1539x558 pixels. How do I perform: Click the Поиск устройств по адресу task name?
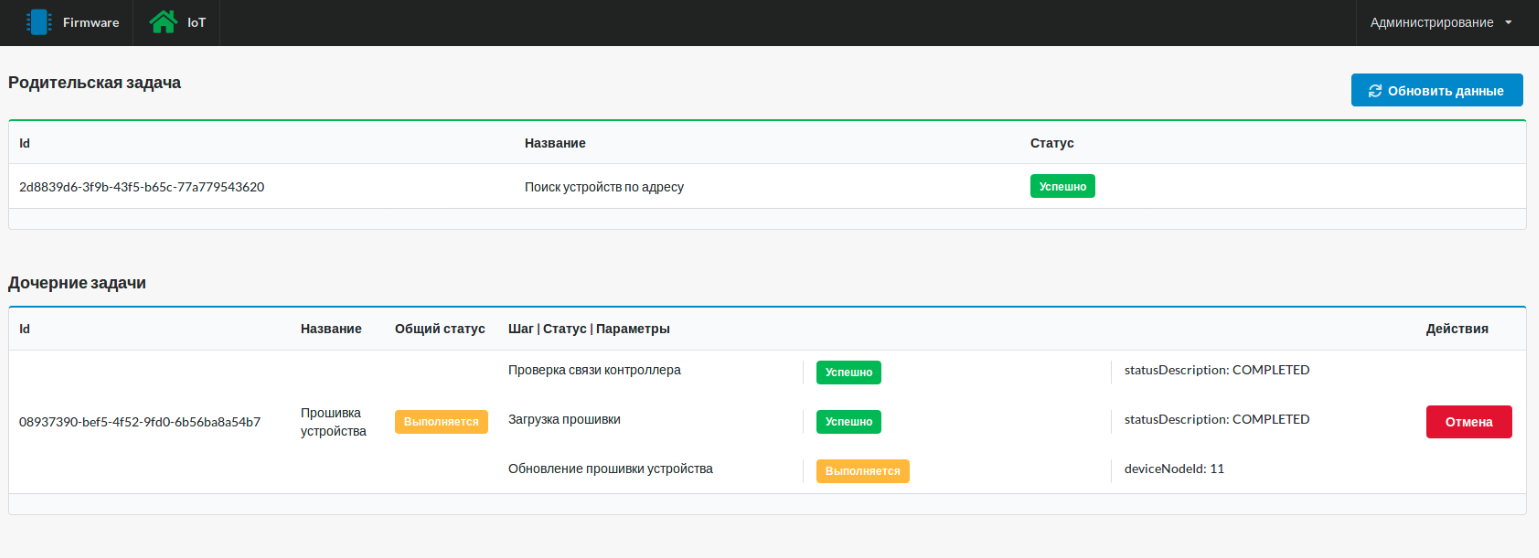(x=604, y=187)
